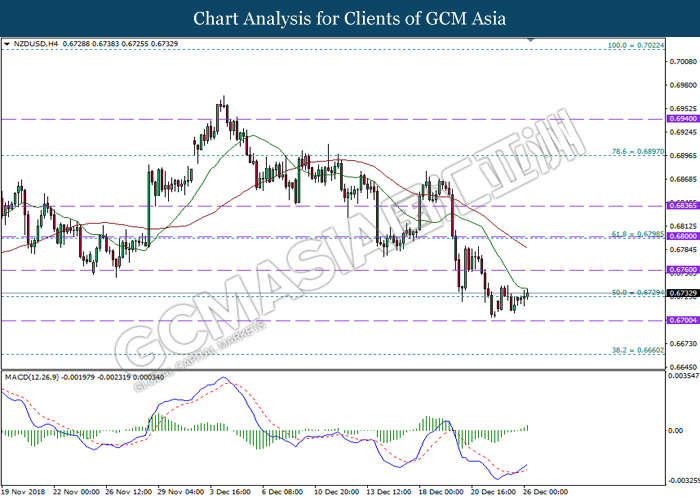Click the 0.69245 price axis value
The width and height of the screenshot is (700, 500).
[x=683, y=132]
